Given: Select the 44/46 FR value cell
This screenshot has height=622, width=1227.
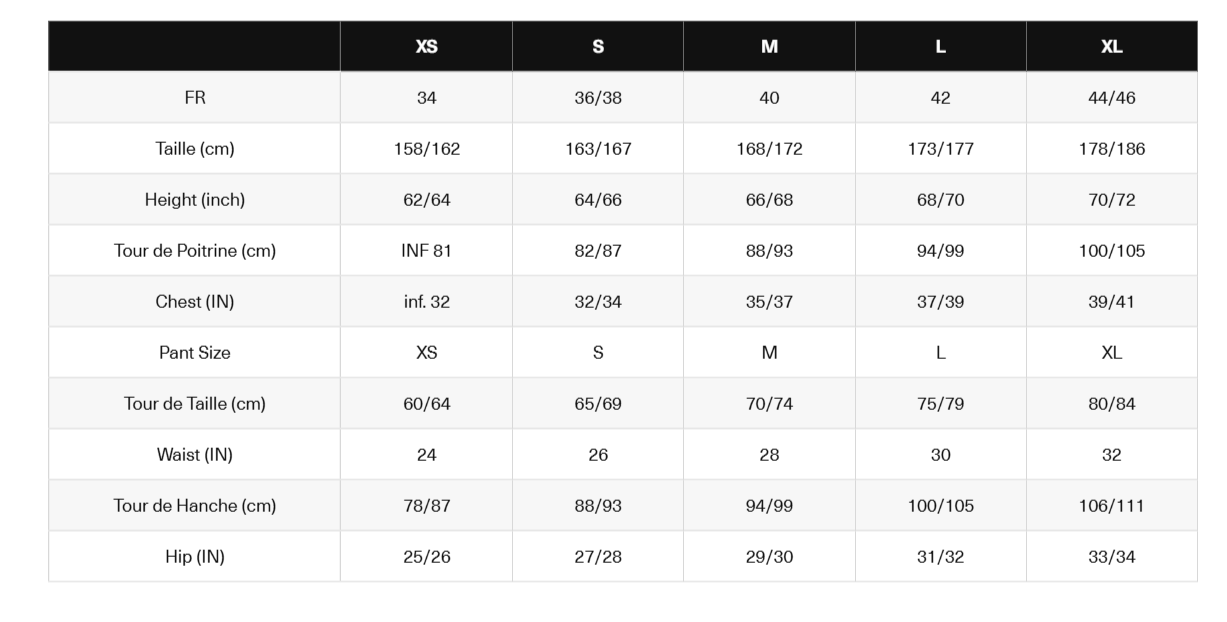Looking at the screenshot, I should 1112,98.
